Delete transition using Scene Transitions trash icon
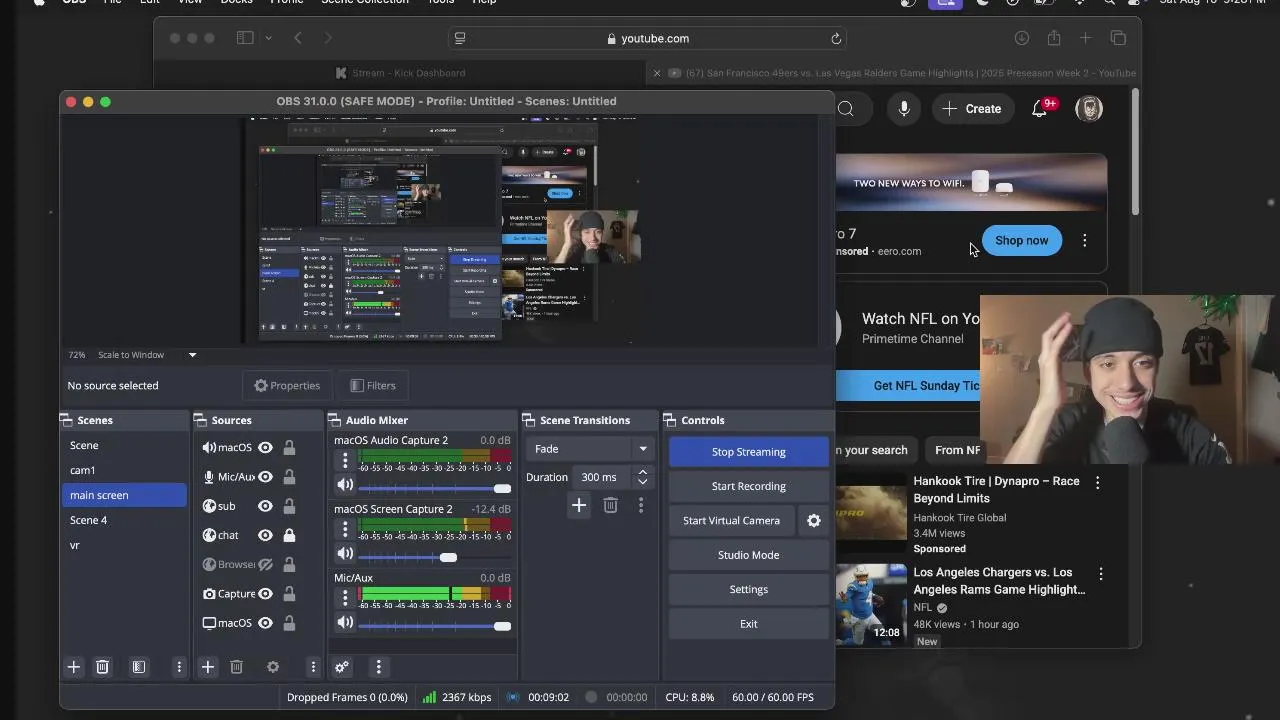 tap(610, 506)
